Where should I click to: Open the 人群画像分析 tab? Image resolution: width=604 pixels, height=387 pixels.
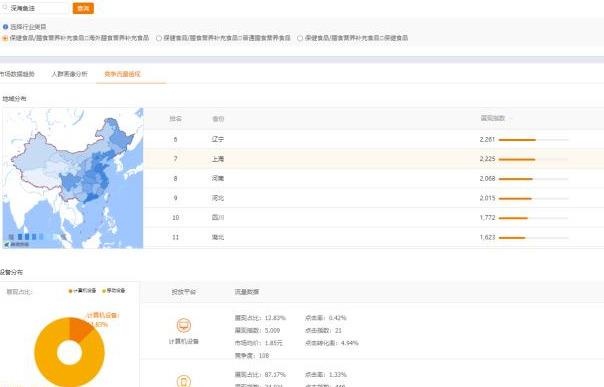click(70, 74)
